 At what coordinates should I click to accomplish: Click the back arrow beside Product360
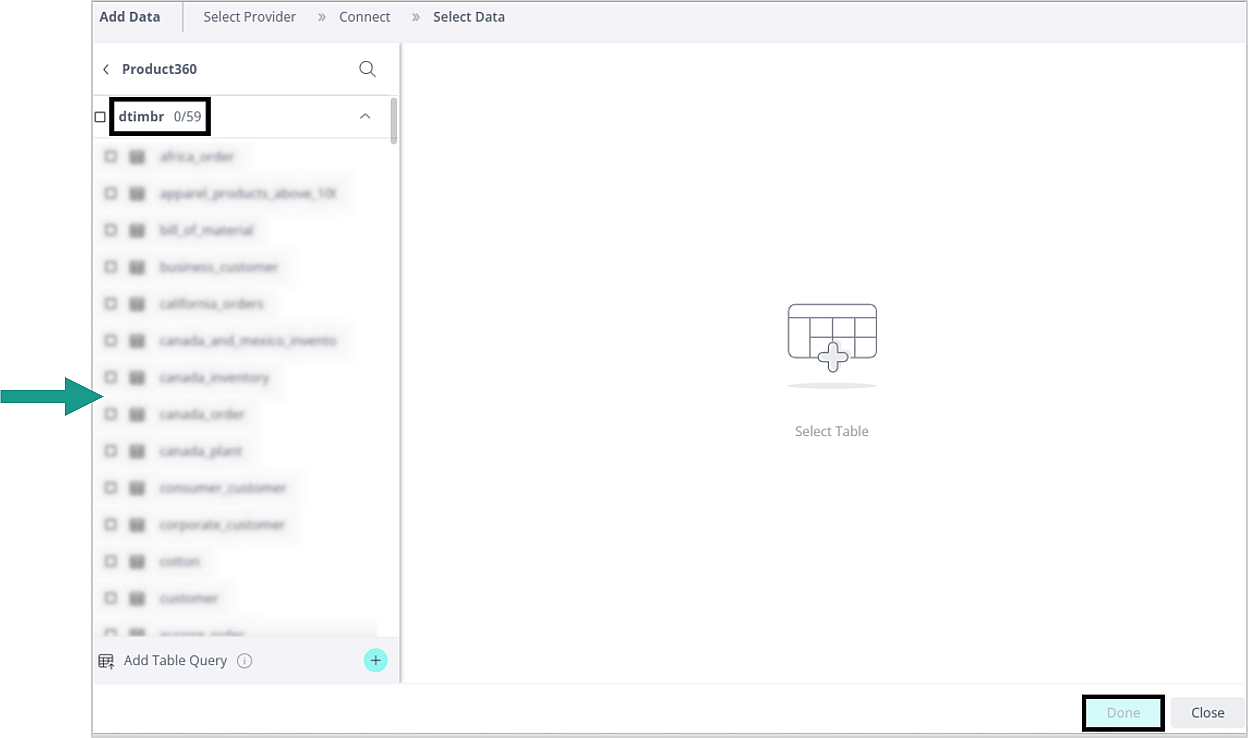pyautogui.click(x=106, y=70)
